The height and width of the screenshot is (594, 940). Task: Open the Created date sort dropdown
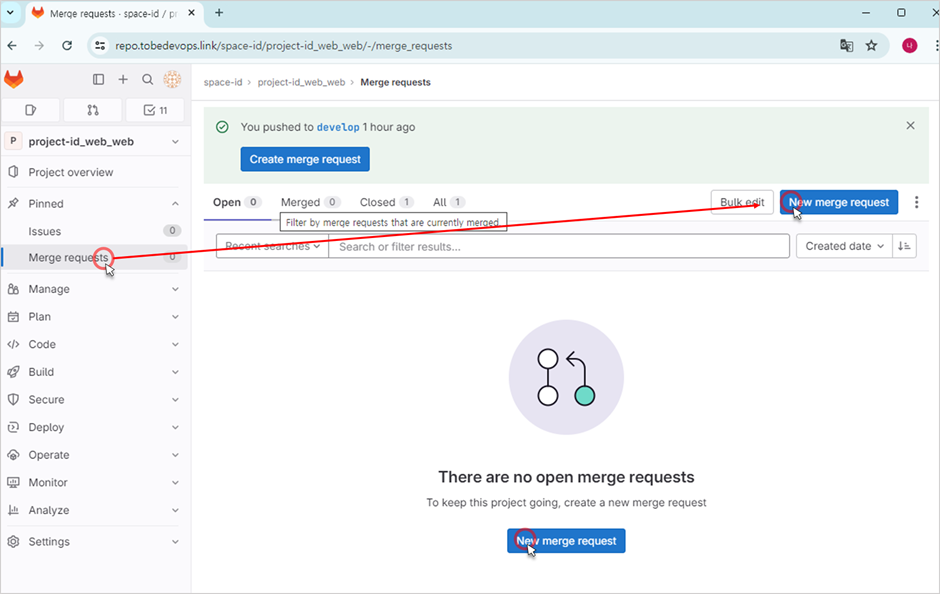[845, 246]
